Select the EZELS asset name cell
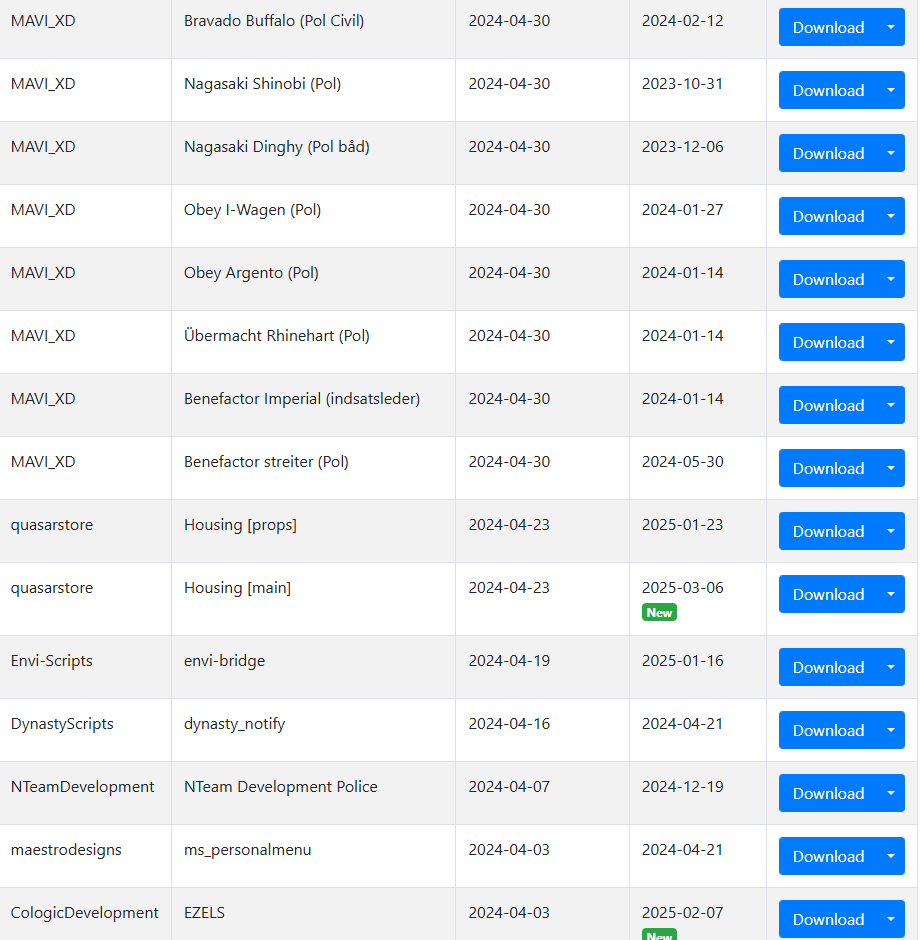 pyautogui.click(x=313, y=913)
